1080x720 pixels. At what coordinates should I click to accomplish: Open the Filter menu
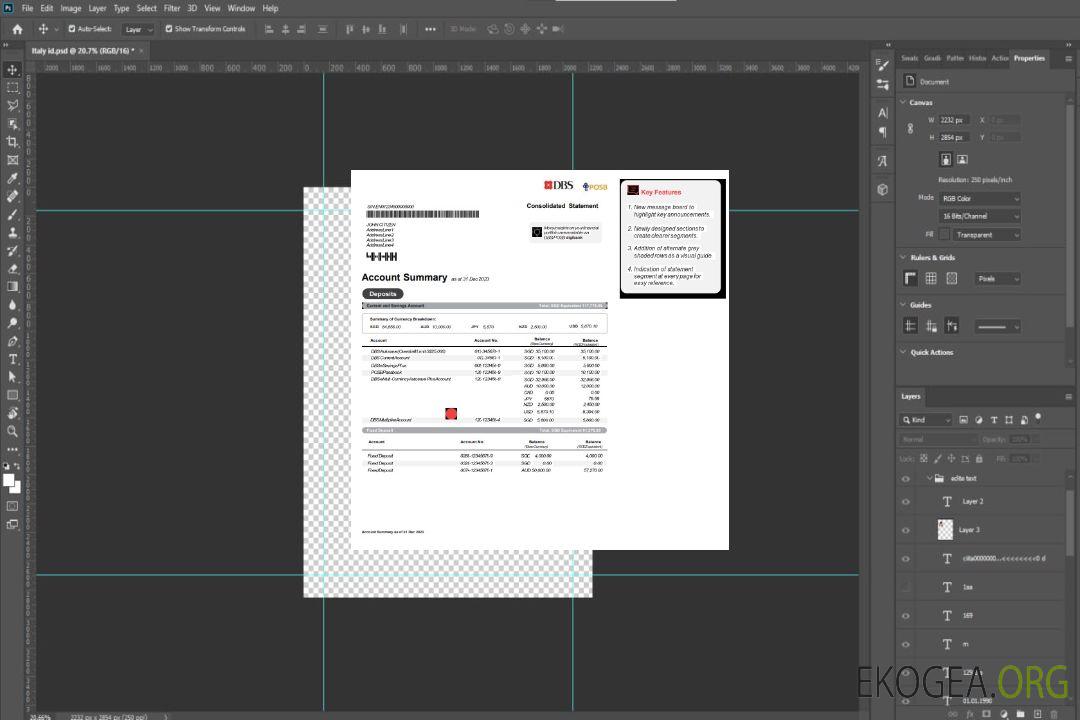(172, 8)
